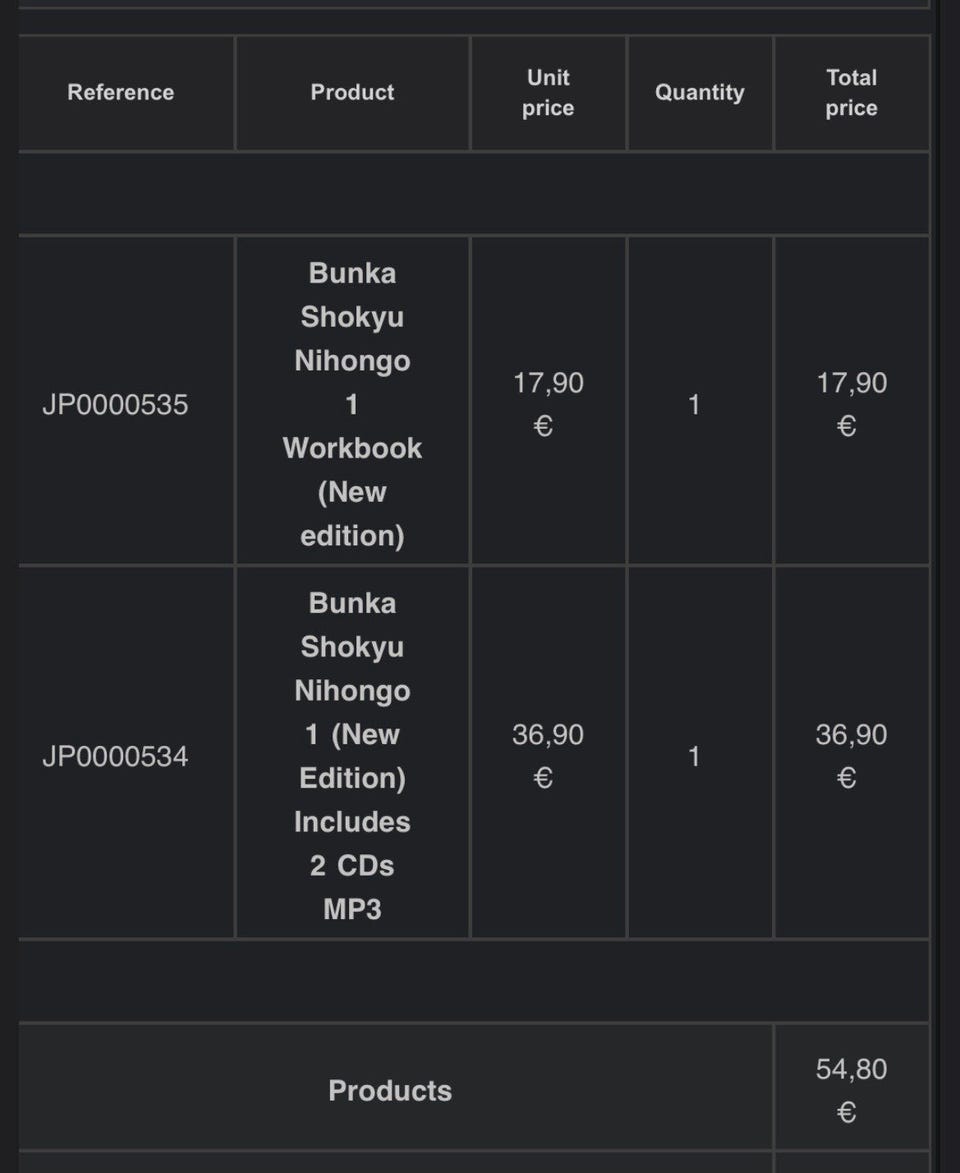960x1173 pixels.
Task: Click the 36,90 € unit price cell
Action: click(548, 756)
